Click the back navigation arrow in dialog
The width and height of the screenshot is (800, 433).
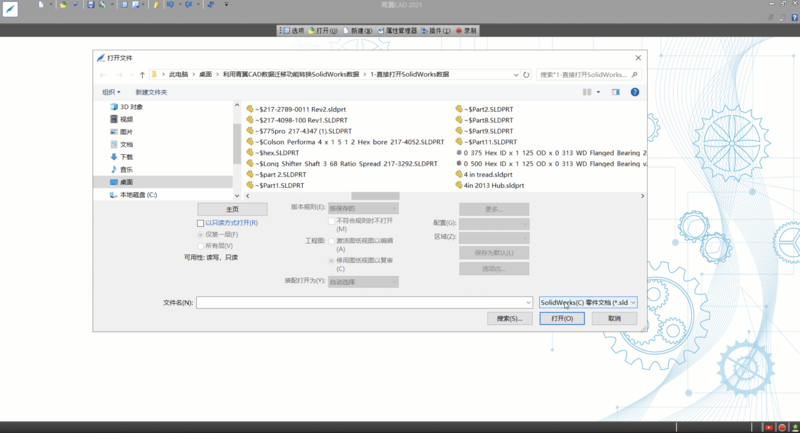click(103, 75)
